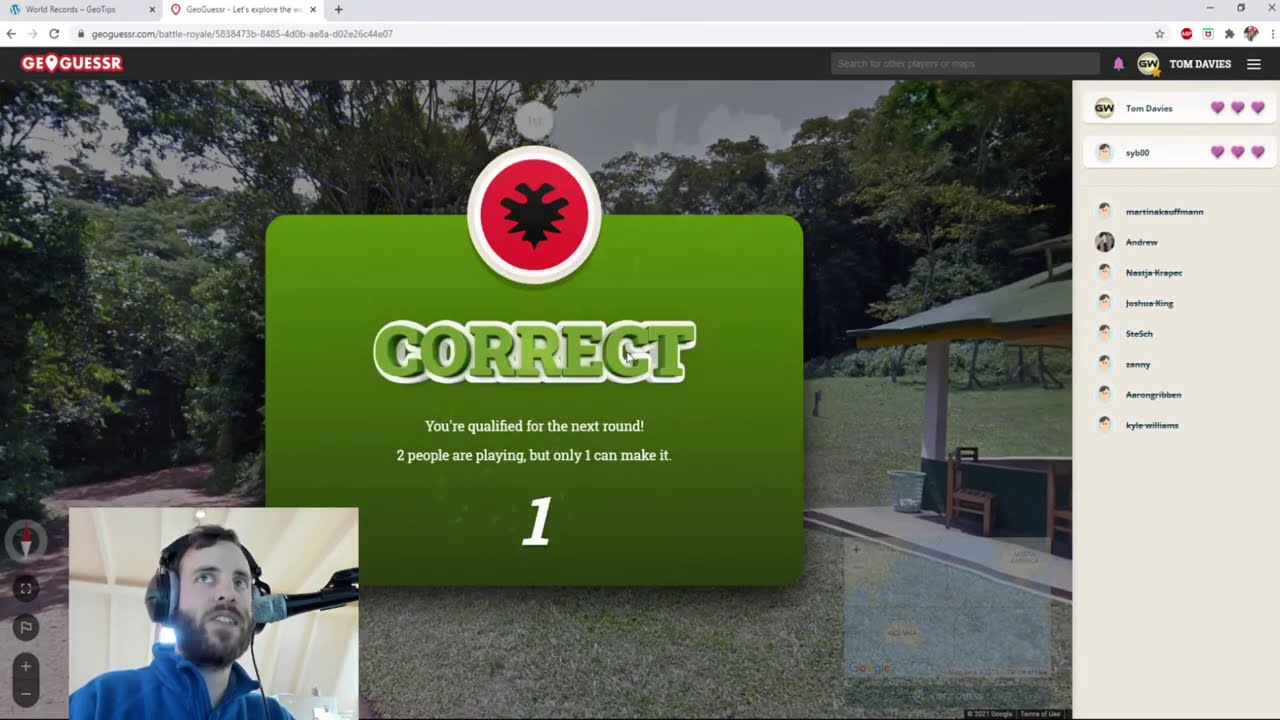Image resolution: width=1280 pixels, height=720 pixels.
Task: Open the Chrome profile avatar
Action: point(1250,34)
